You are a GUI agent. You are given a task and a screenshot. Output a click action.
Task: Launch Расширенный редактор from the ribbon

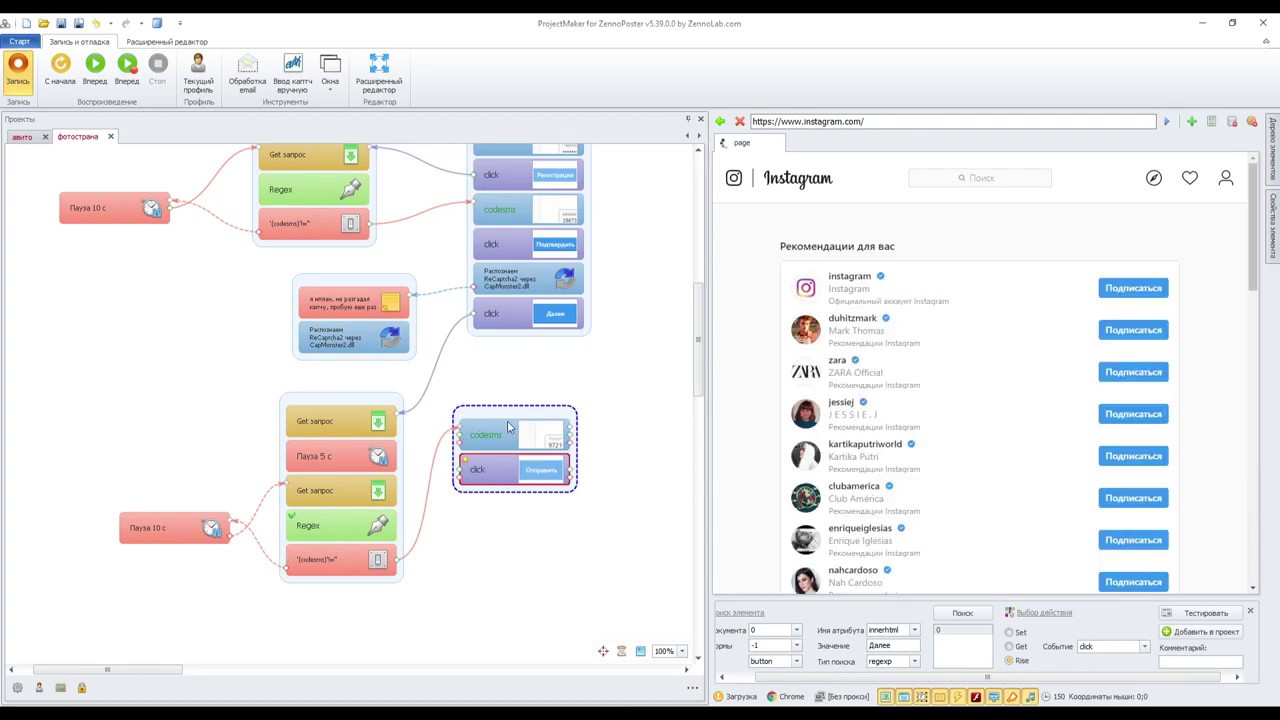tap(379, 73)
